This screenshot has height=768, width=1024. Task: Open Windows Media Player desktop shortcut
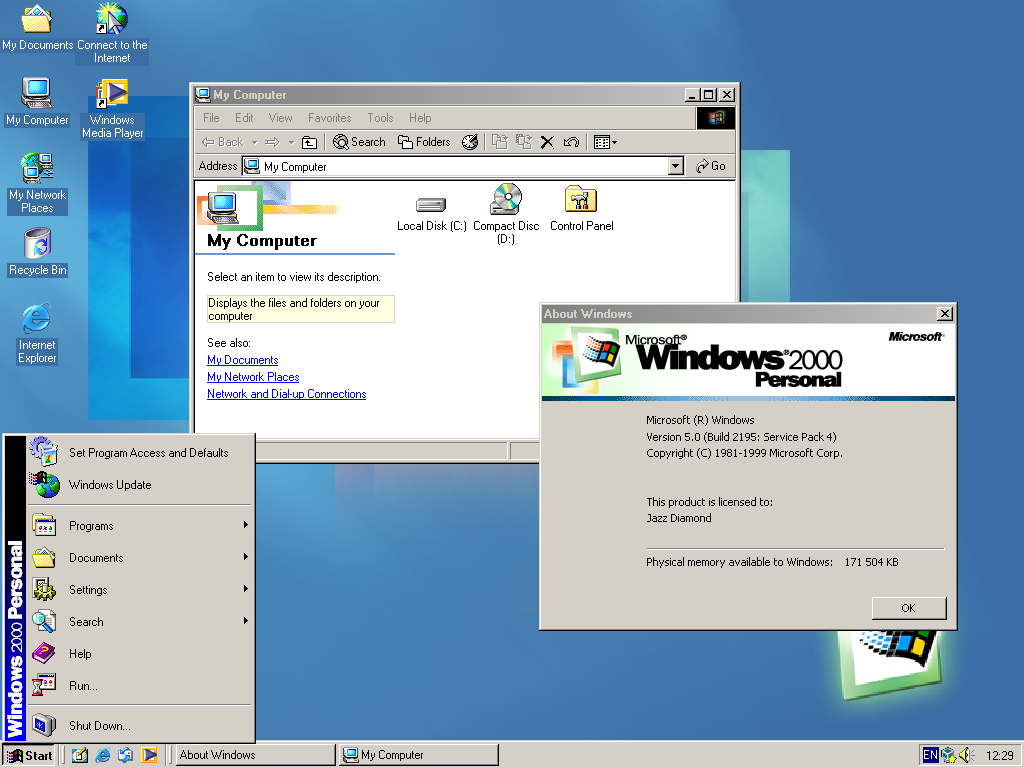pos(112,108)
